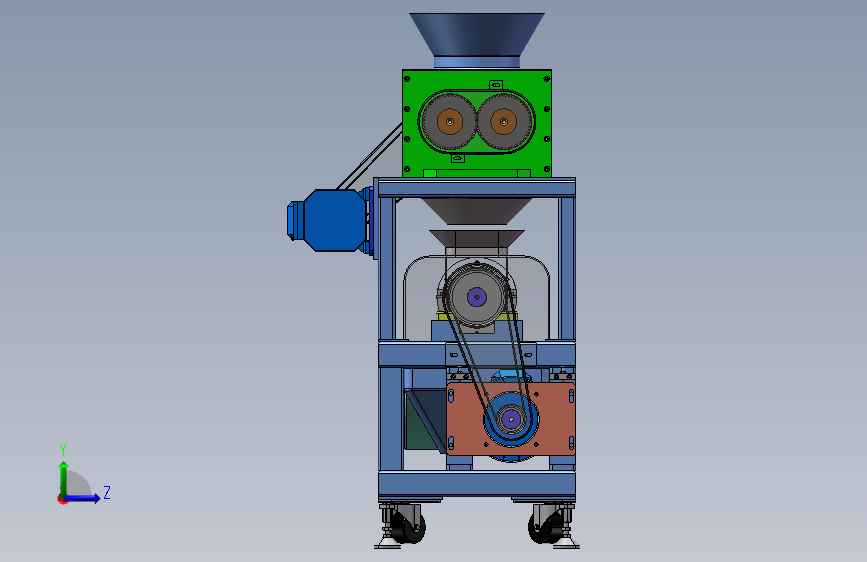
Task: Select the top frame crossbeam under green housing
Action: click(477, 188)
